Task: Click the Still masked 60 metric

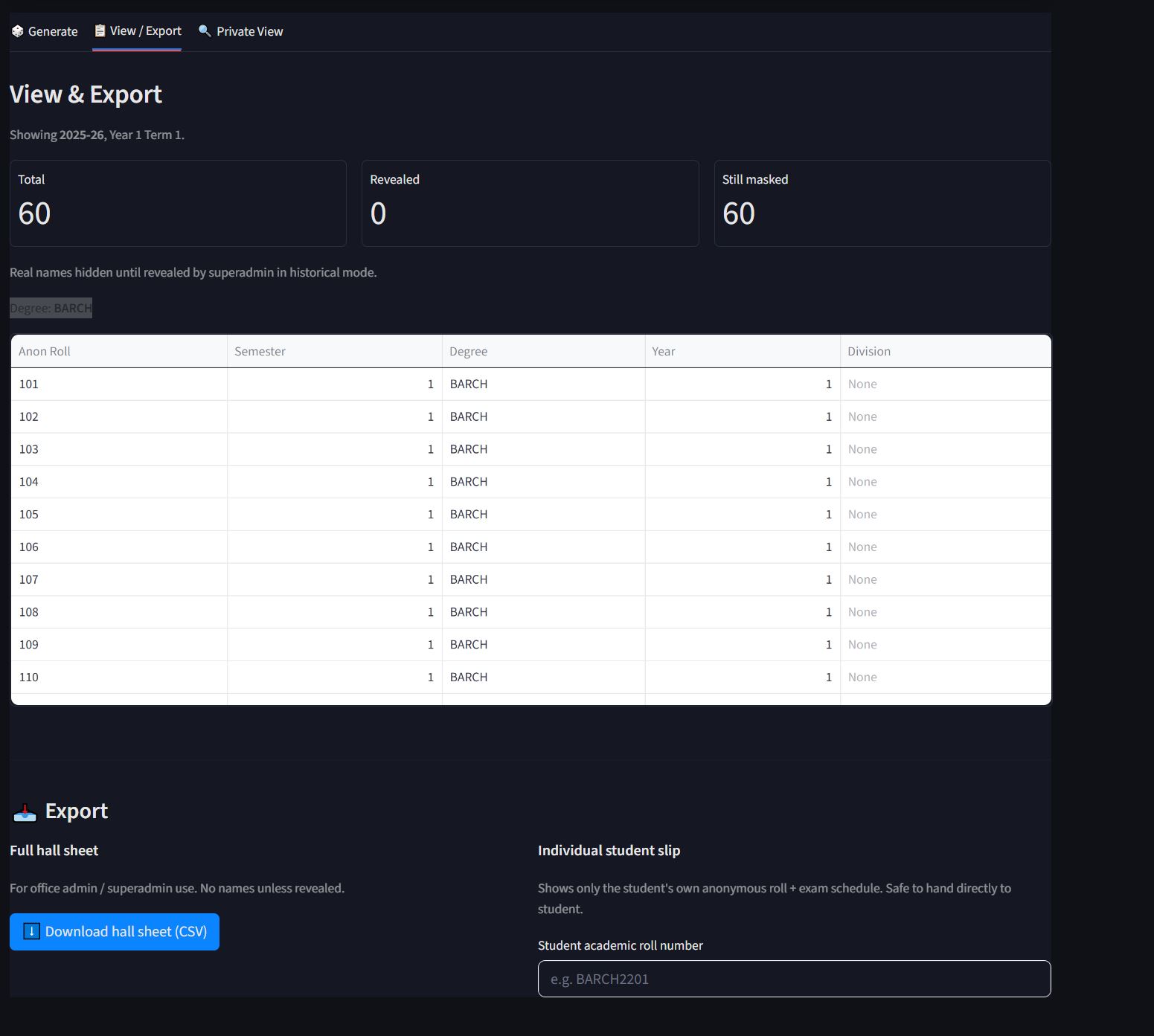Action: click(x=882, y=203)
